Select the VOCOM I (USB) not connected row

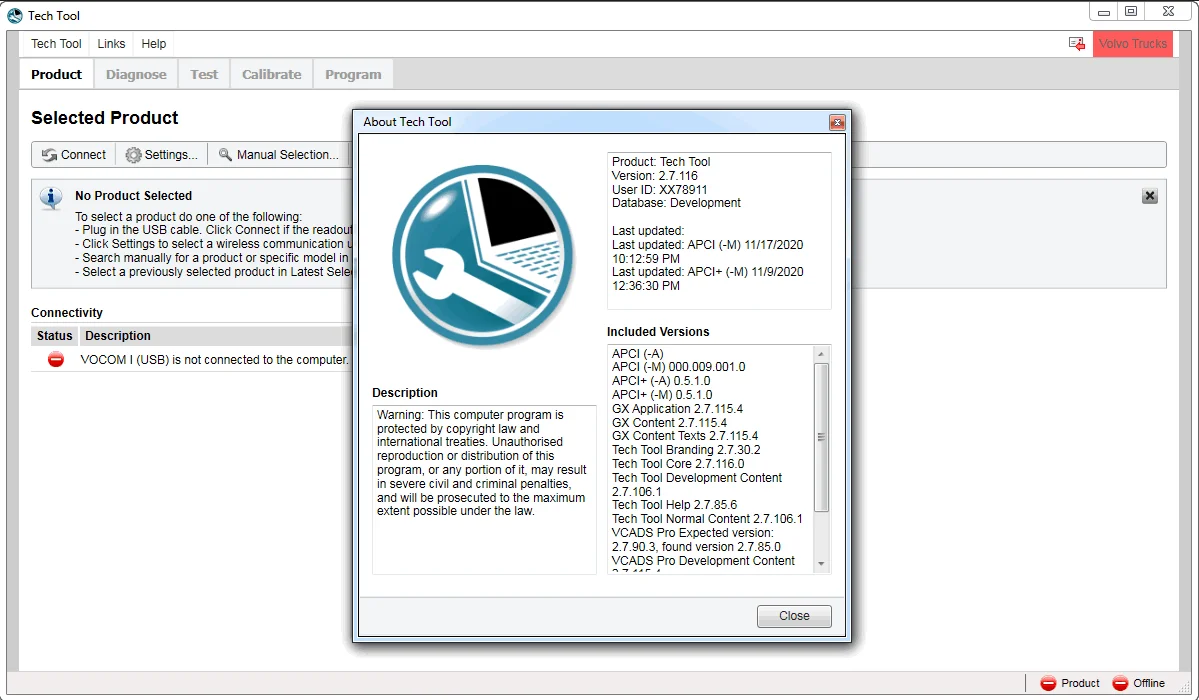coord(191,360)
